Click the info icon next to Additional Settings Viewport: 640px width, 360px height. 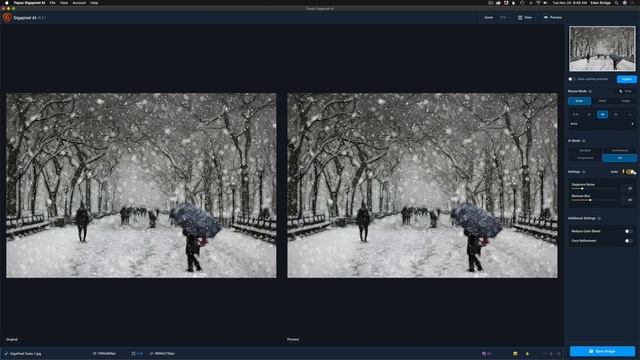pyautogui.click(x=599, y=218)
